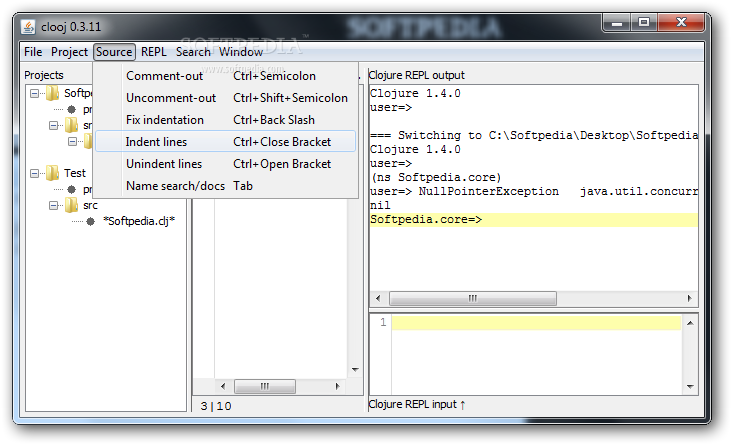The image size is (732, 445).
Task: Click the src folder icon under Test
Action: [x=71, y=205]
